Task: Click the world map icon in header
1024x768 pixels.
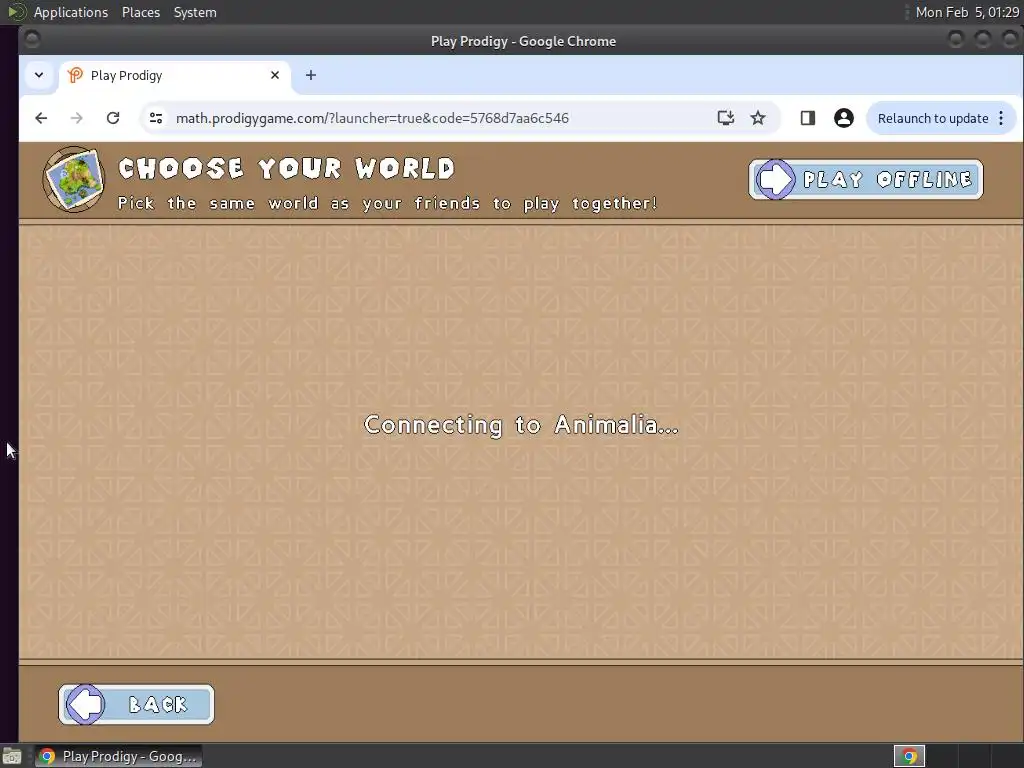Action: pyautogui.click(x=74, y=179)
